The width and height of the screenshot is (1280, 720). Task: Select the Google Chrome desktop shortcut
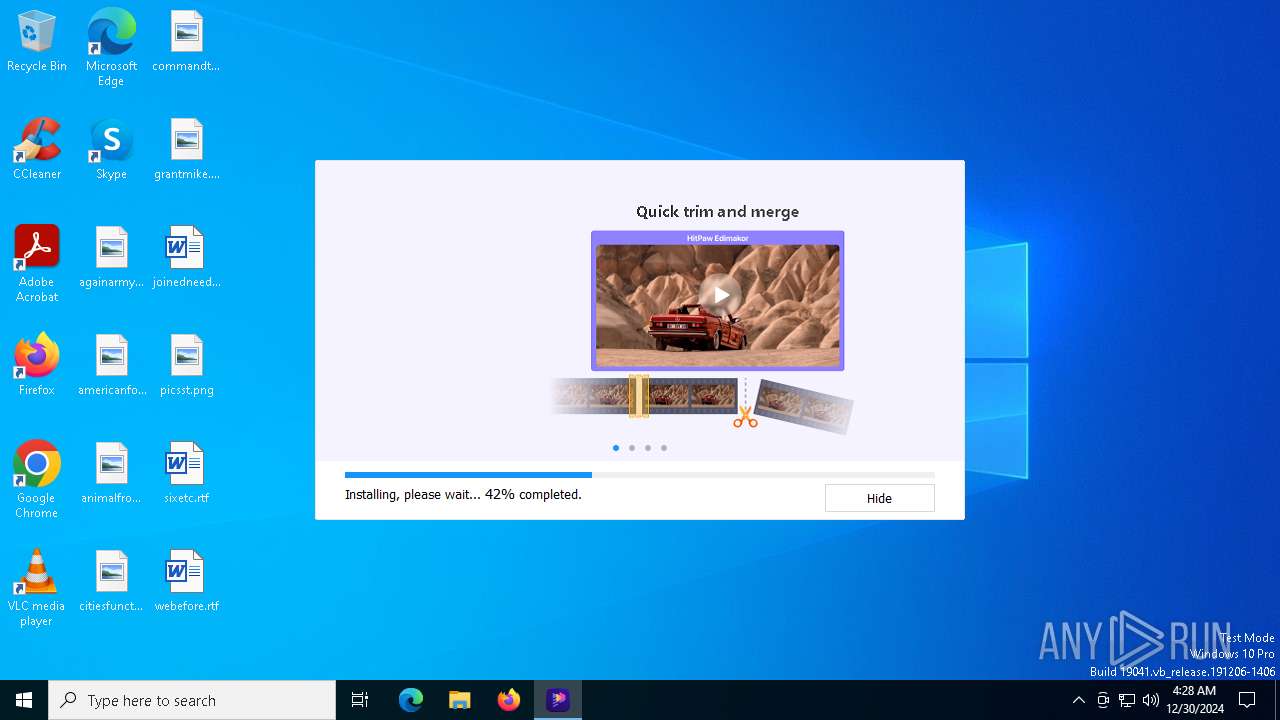pyautogui.click(x=37, y=481)
